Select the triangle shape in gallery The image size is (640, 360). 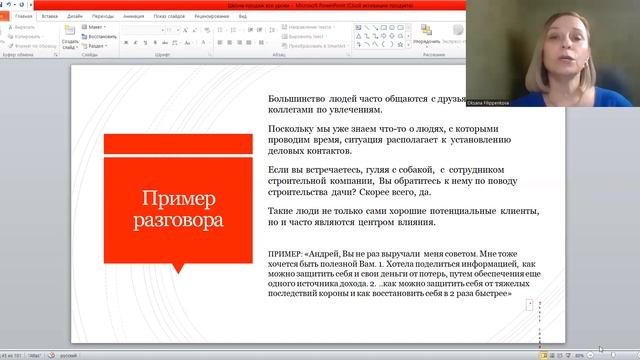click(x=358, y=36)
